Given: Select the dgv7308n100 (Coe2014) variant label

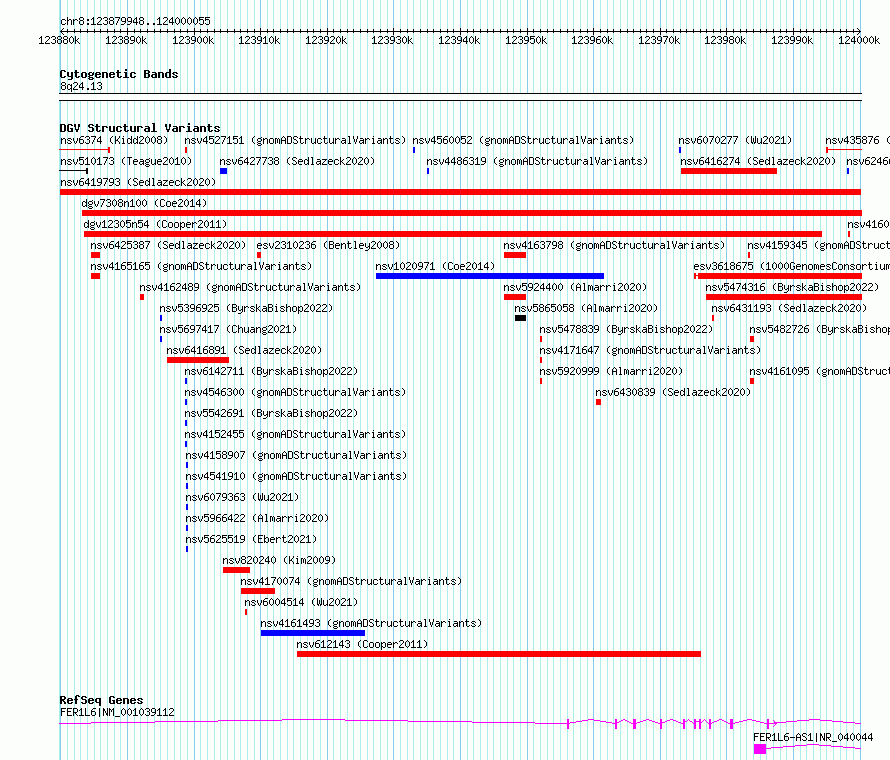Looking at the screenshot, I should pyautogui.click(x=144, y=203).
